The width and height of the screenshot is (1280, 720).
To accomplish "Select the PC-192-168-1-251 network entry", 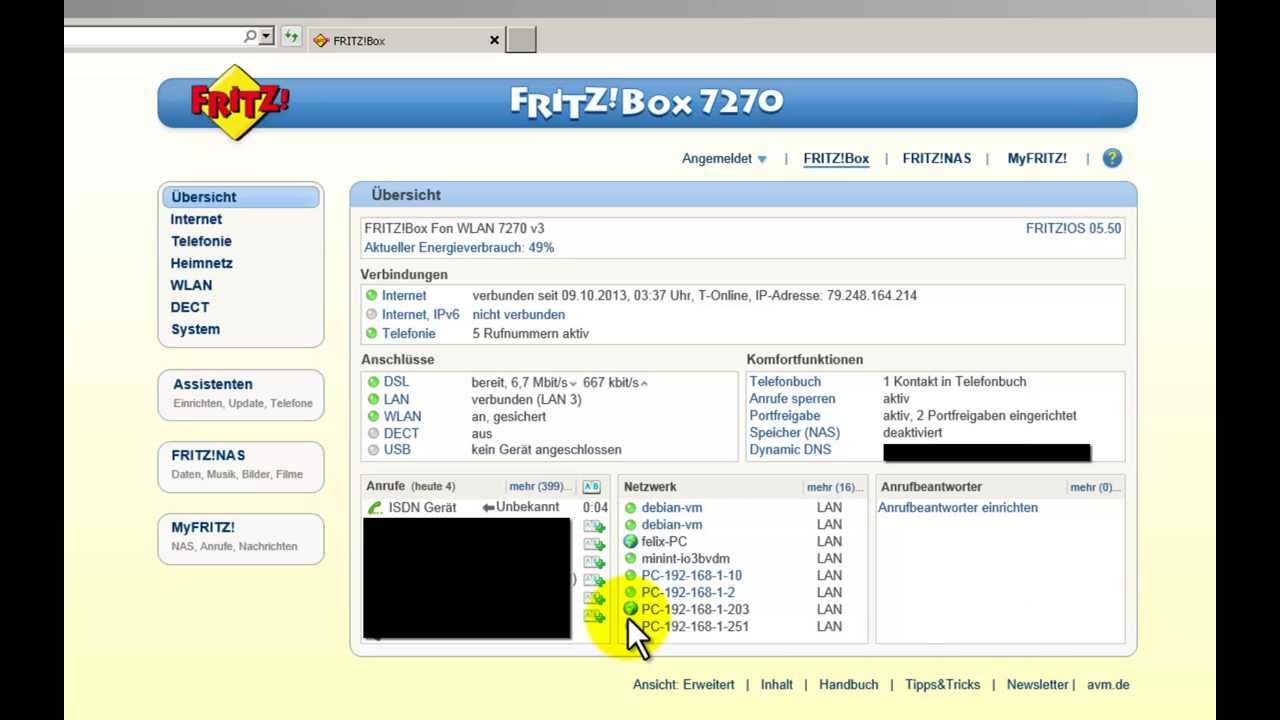I will click(x=695, y=626).
